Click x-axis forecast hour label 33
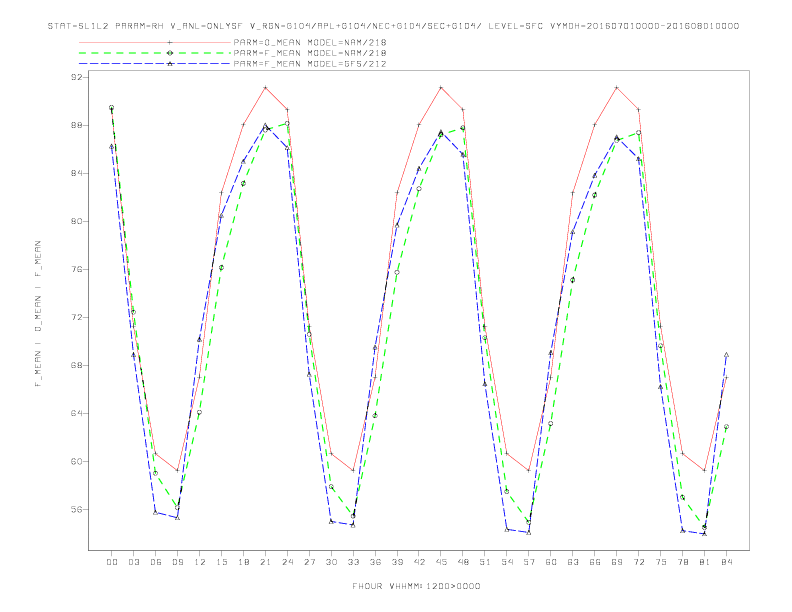The image size is (792, 612). 353,562
